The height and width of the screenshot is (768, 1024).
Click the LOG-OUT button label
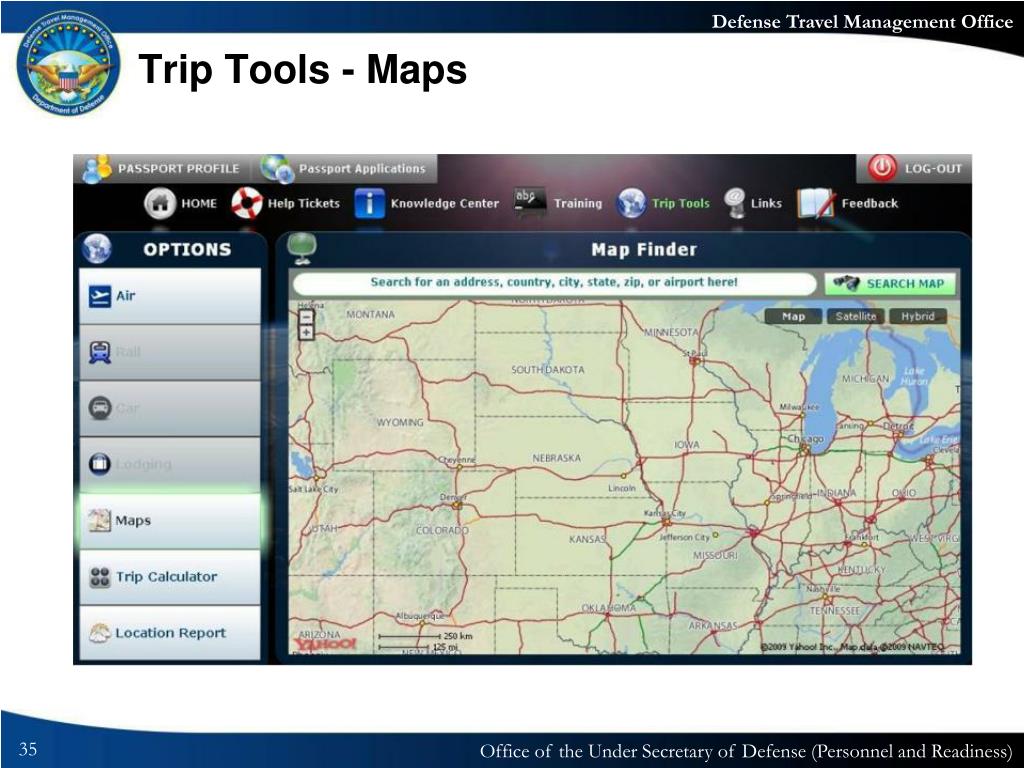[x=933, y=168]
